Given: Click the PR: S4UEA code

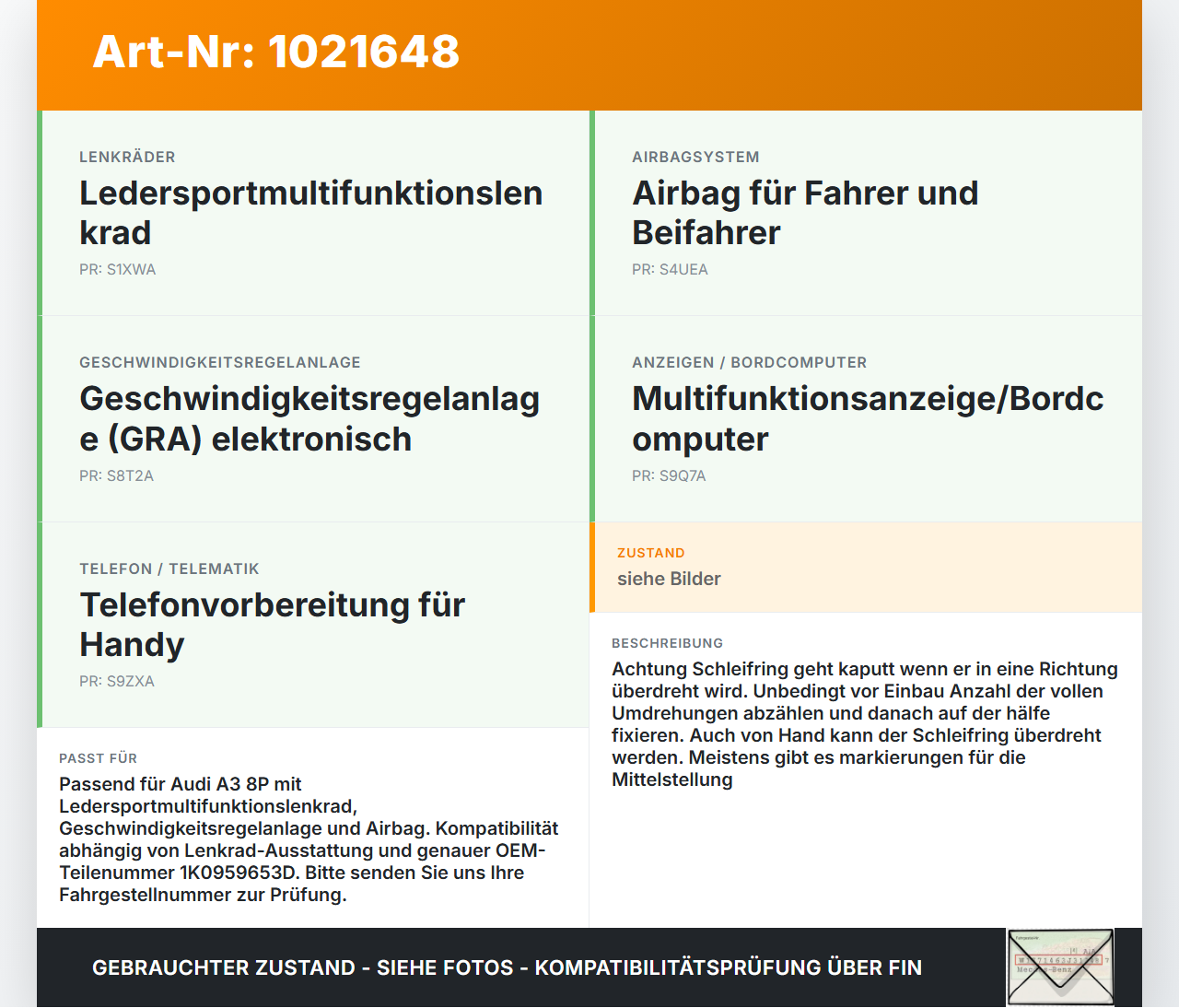Looking at the screenshot, I should (x=670, y=270).
